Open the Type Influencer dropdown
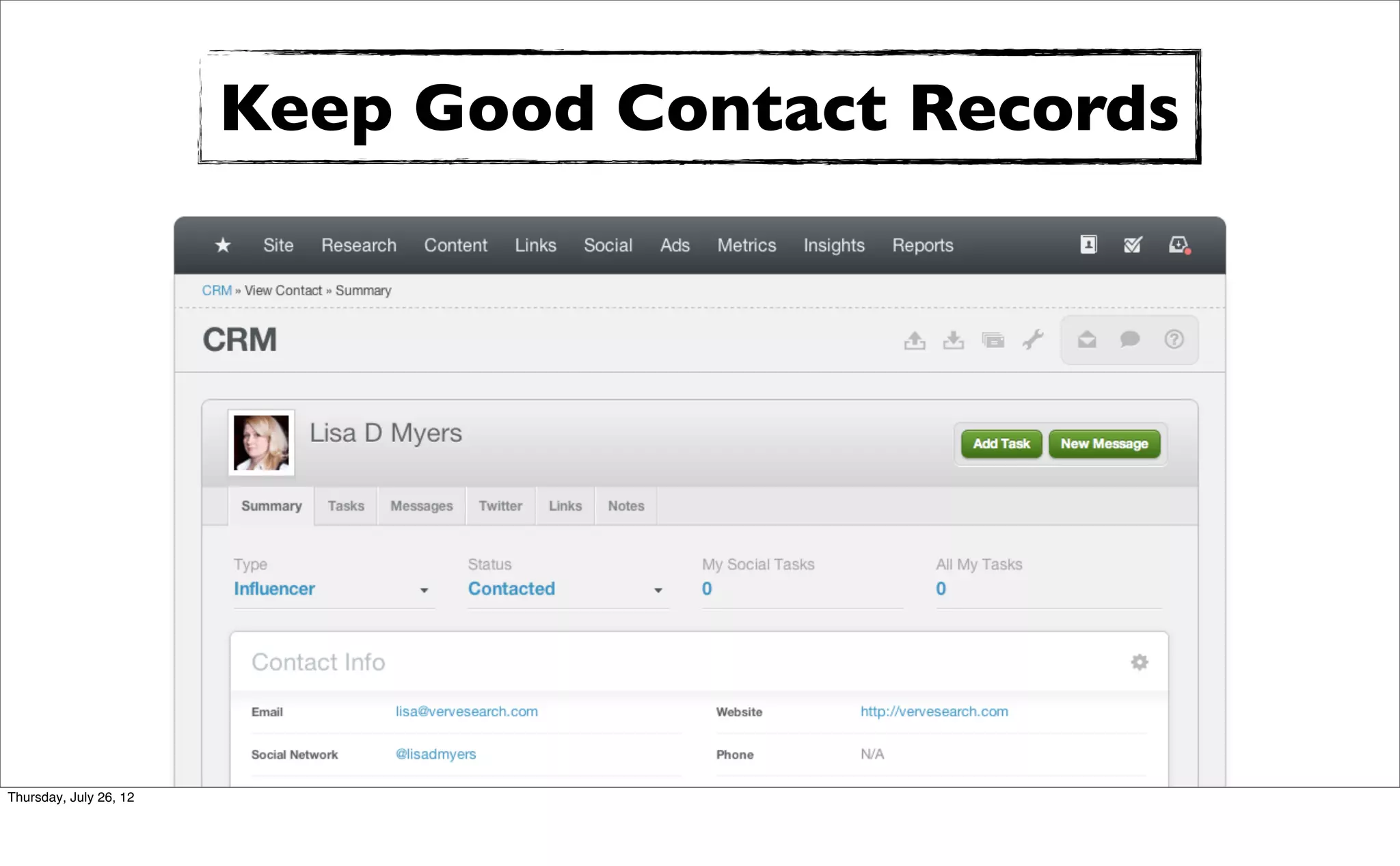Viewport: 1400px width, 866px height. pos(334,589)
